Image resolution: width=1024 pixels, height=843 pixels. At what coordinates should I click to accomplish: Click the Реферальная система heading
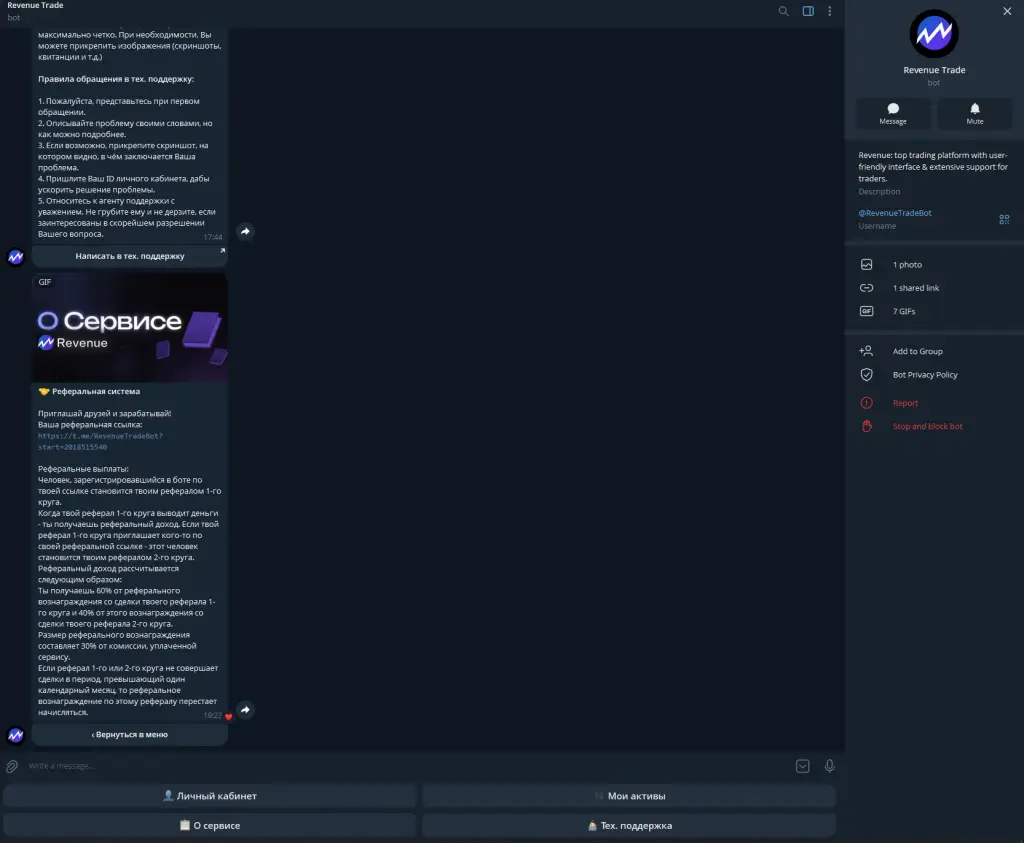pyautogui.click(x=96, y=392)
